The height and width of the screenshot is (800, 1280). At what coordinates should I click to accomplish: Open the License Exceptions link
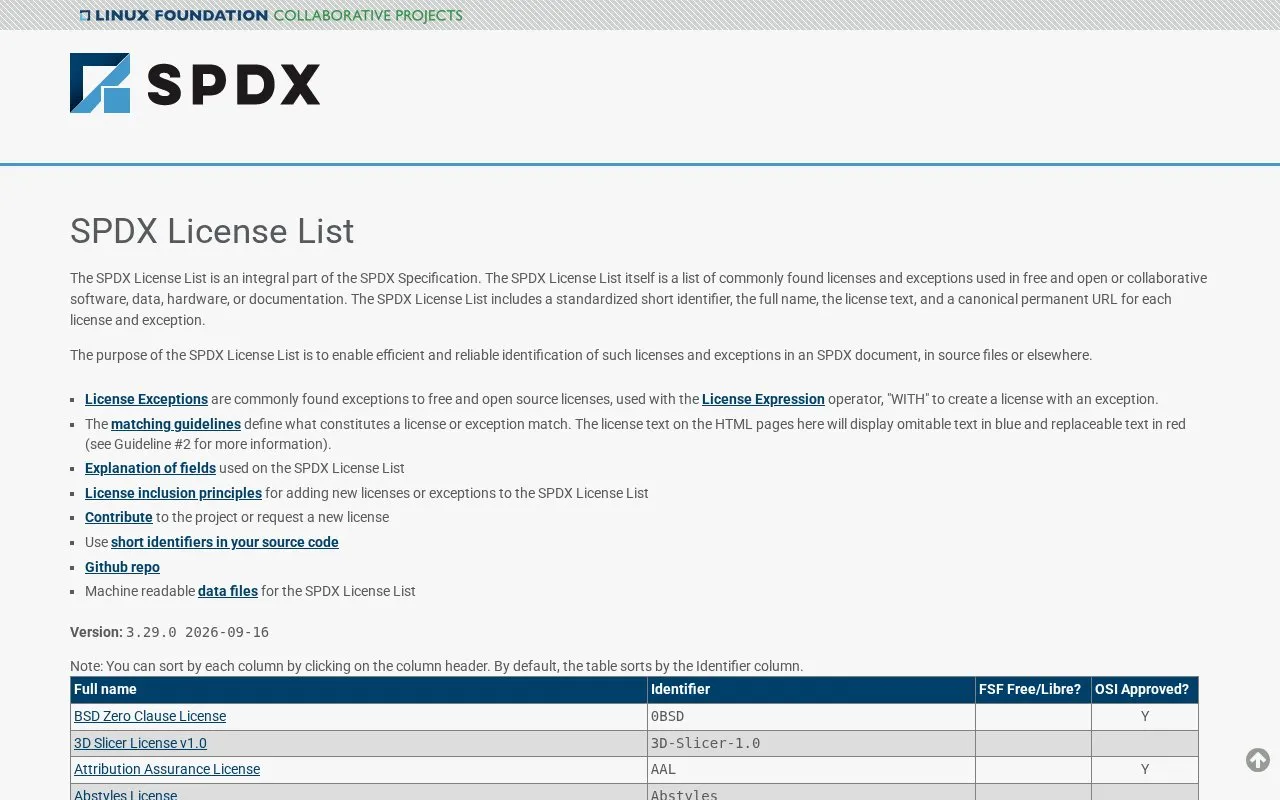click(x=146, y=399)
